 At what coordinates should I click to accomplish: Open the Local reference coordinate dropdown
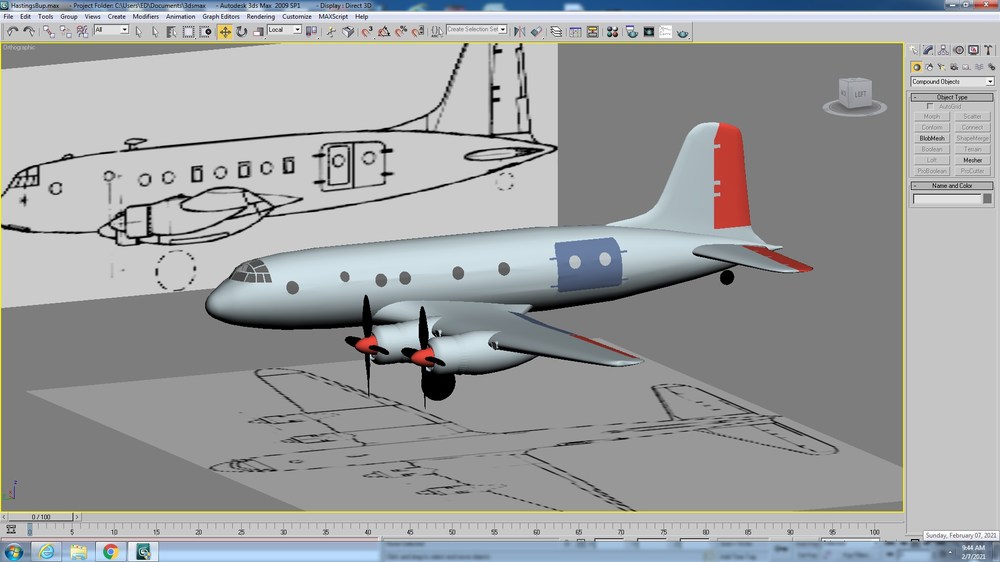pos(284,30)
